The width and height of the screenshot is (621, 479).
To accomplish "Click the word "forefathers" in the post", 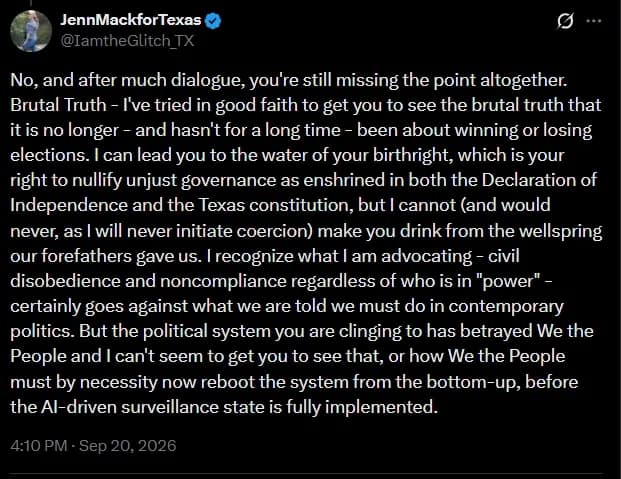I will (87, 256).
